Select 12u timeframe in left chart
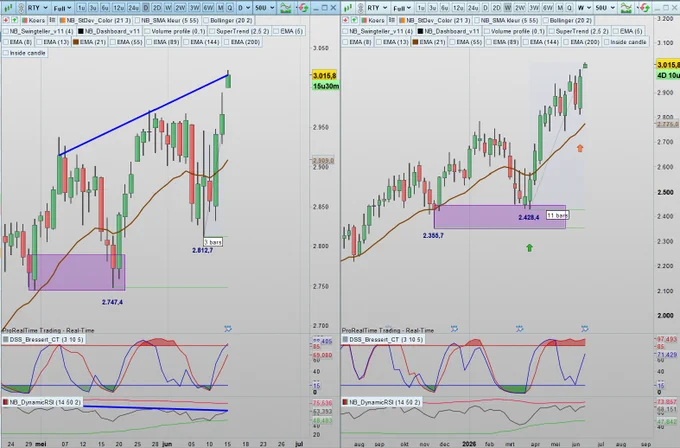The width and height of the screenshot is (680, 448). coord(118,8)
